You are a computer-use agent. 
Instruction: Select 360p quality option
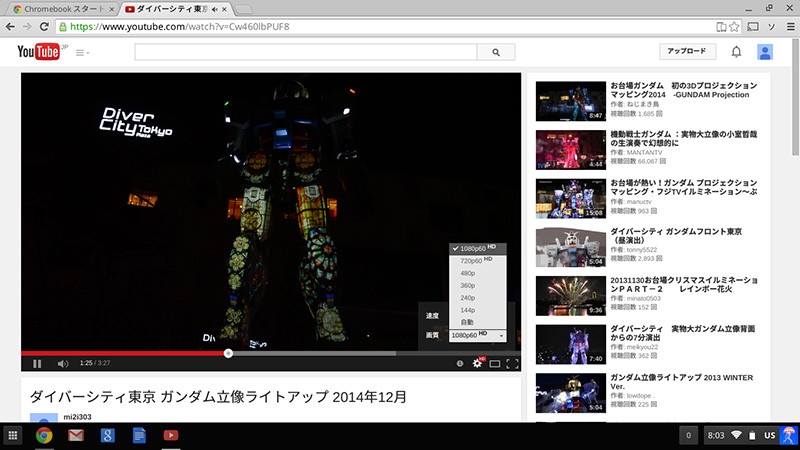tap(478, 285)
